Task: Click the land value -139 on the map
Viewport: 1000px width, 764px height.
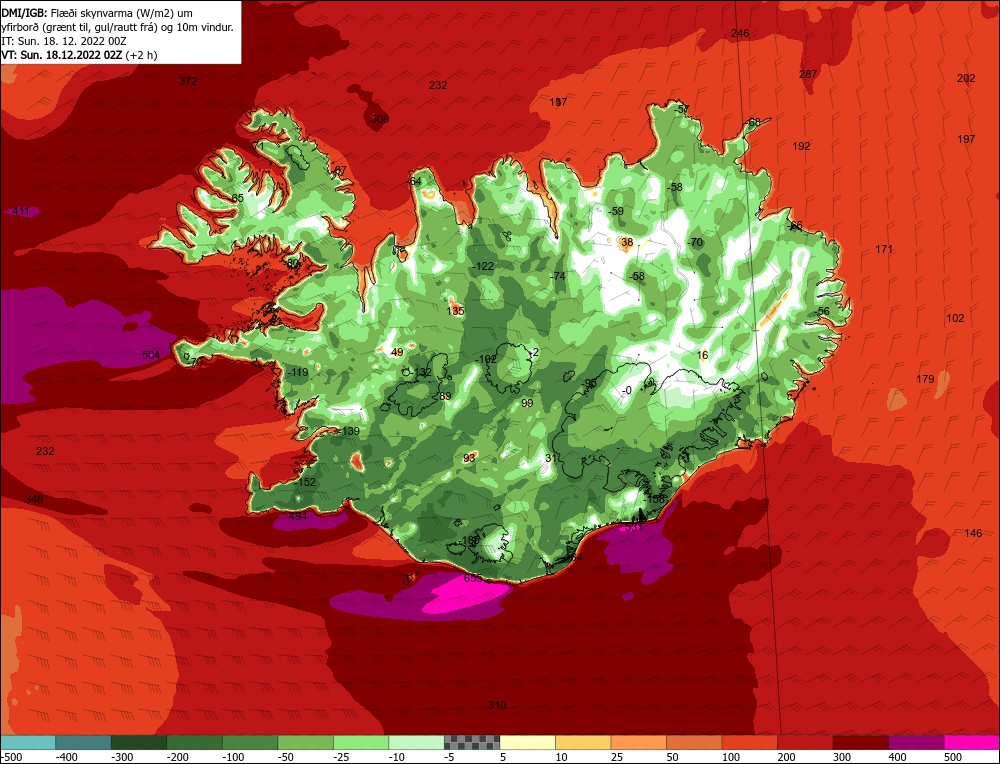Action: click(349, 431)
